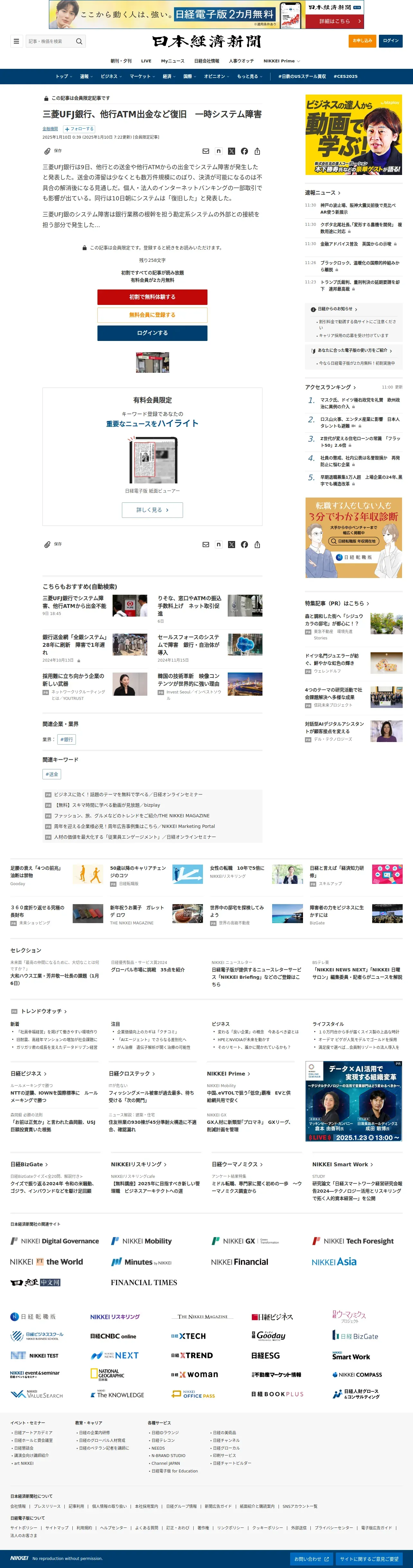Open 日経XTECH logo link
The height and width of the screenshot is (1568, 413).
(x=188, y=1336)
